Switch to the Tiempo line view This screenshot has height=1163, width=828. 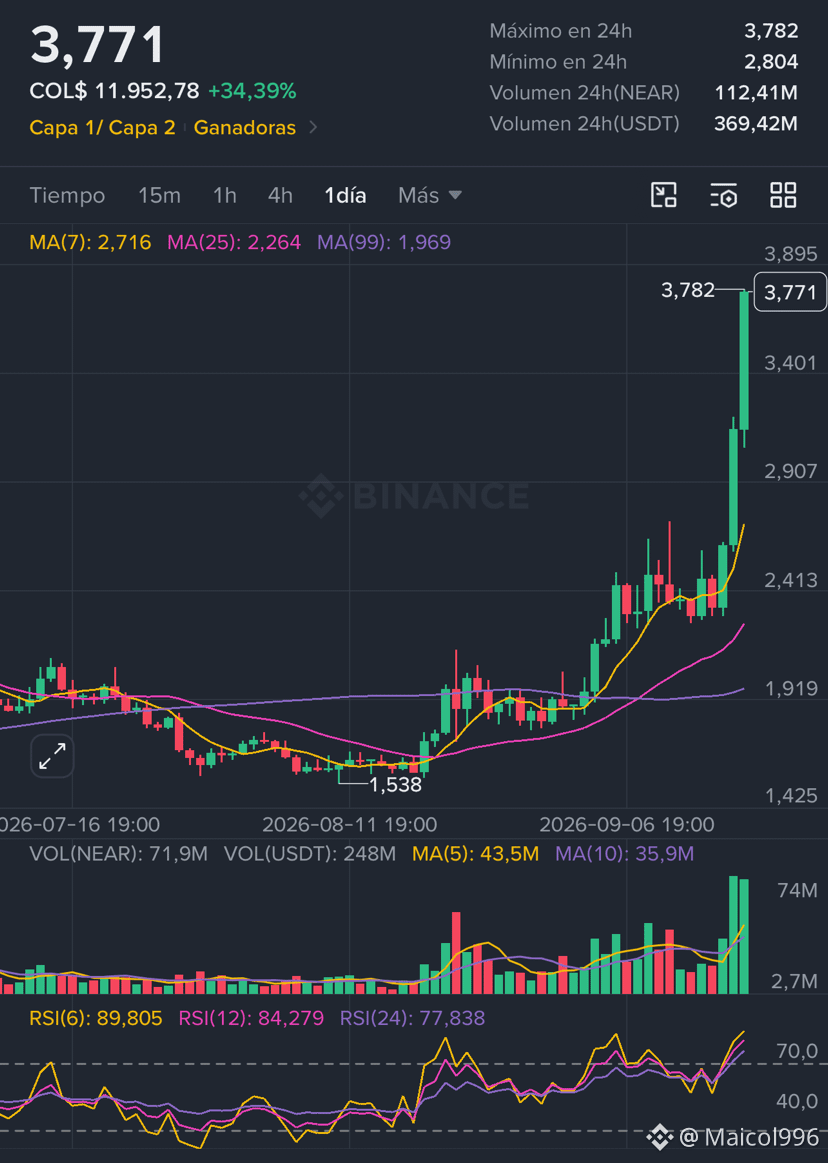(x=68, y=195)
